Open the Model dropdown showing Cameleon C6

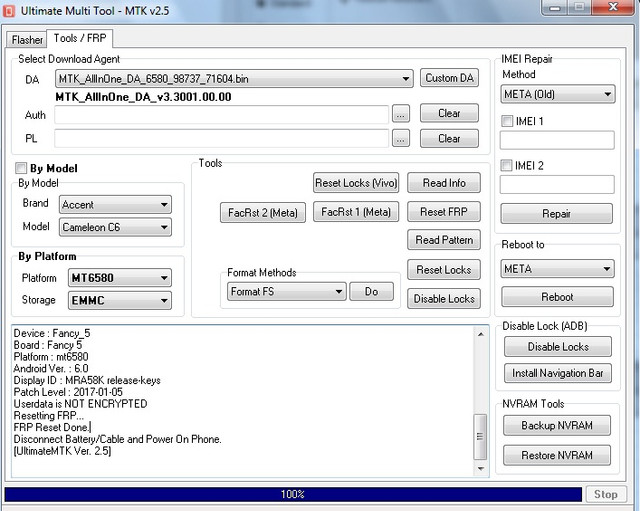coord(116,227)
